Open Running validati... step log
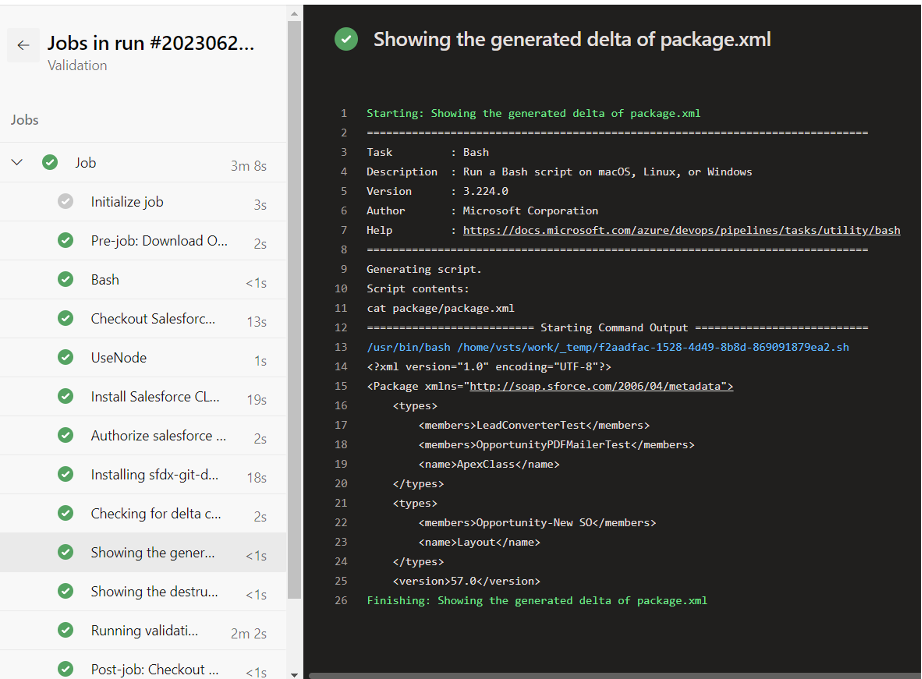The height and width of the screenshot is (679, 922). [x=143, y=630]
